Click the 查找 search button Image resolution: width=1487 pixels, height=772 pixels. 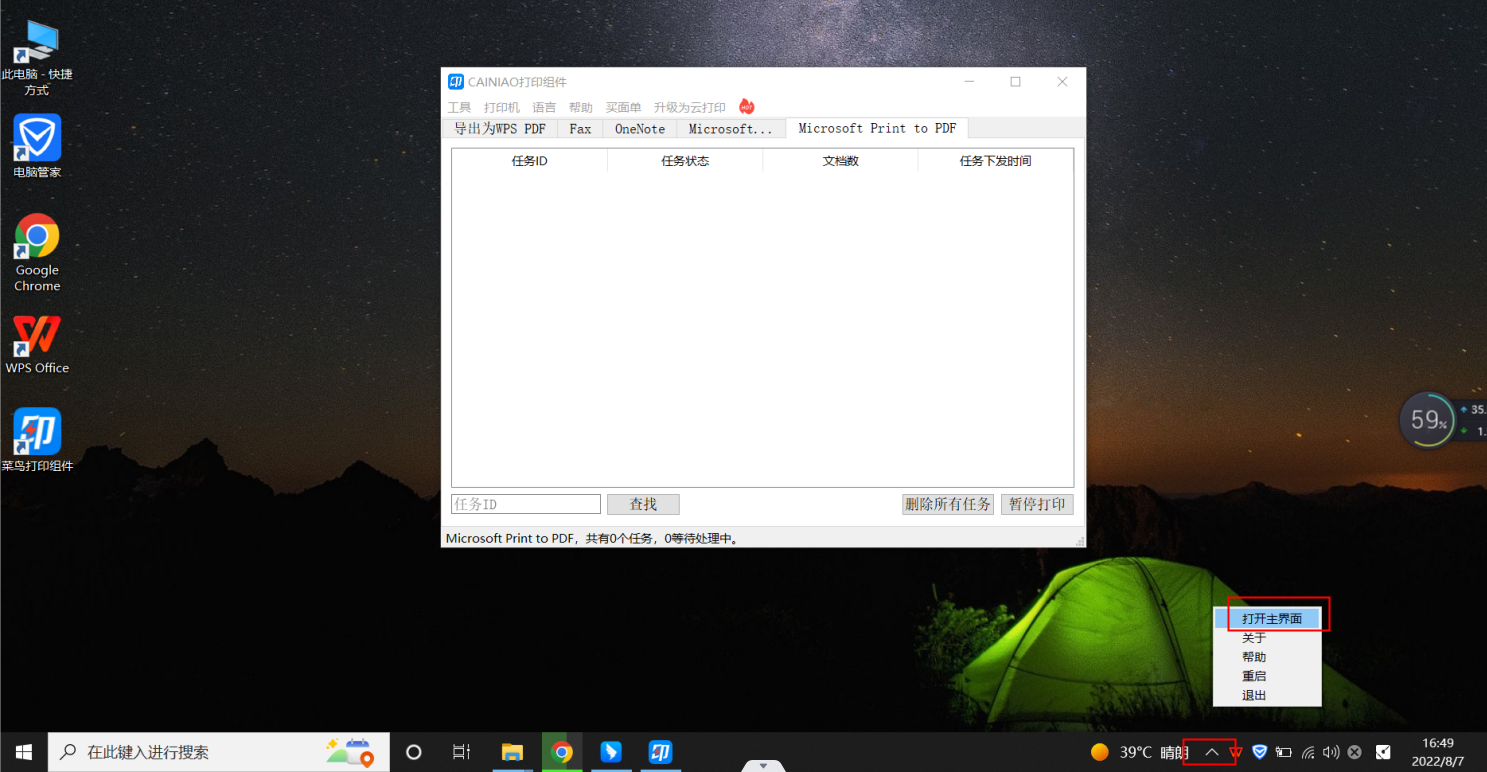click(643, 504)
